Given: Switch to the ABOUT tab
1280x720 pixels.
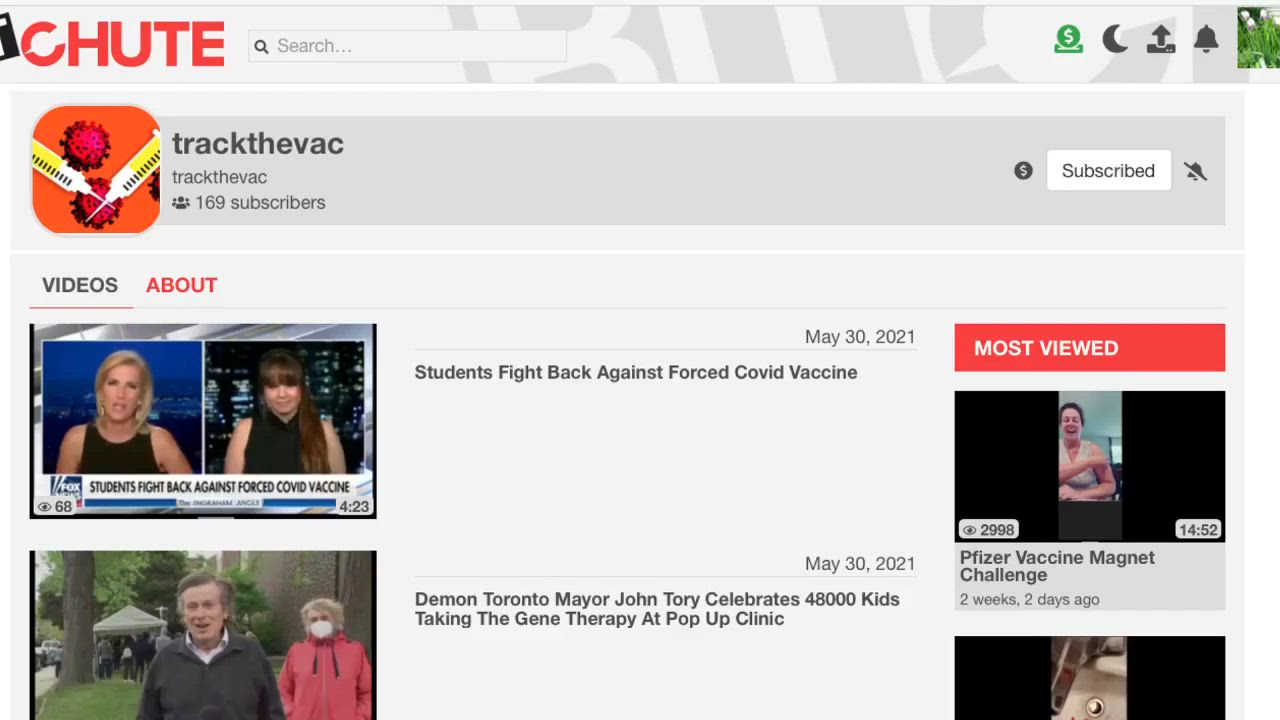Looking at the screenshot, I should (181, 285).
